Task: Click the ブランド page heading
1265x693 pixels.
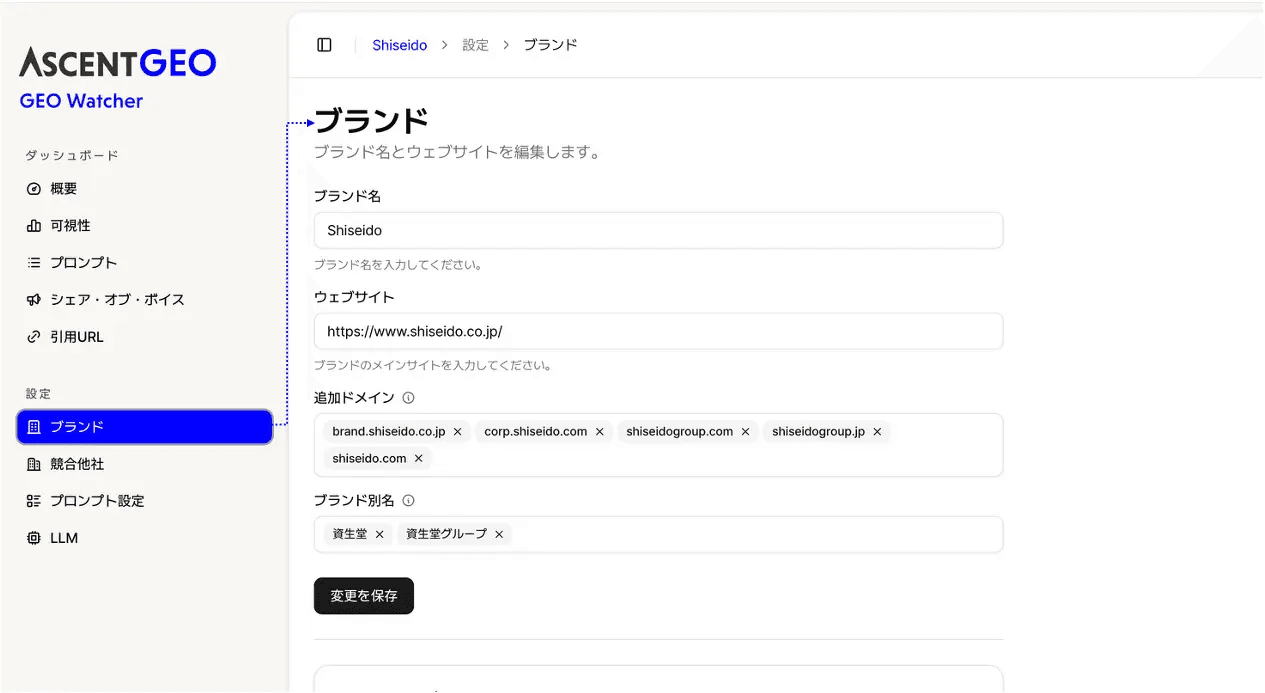Action: [x=372, y=121]
